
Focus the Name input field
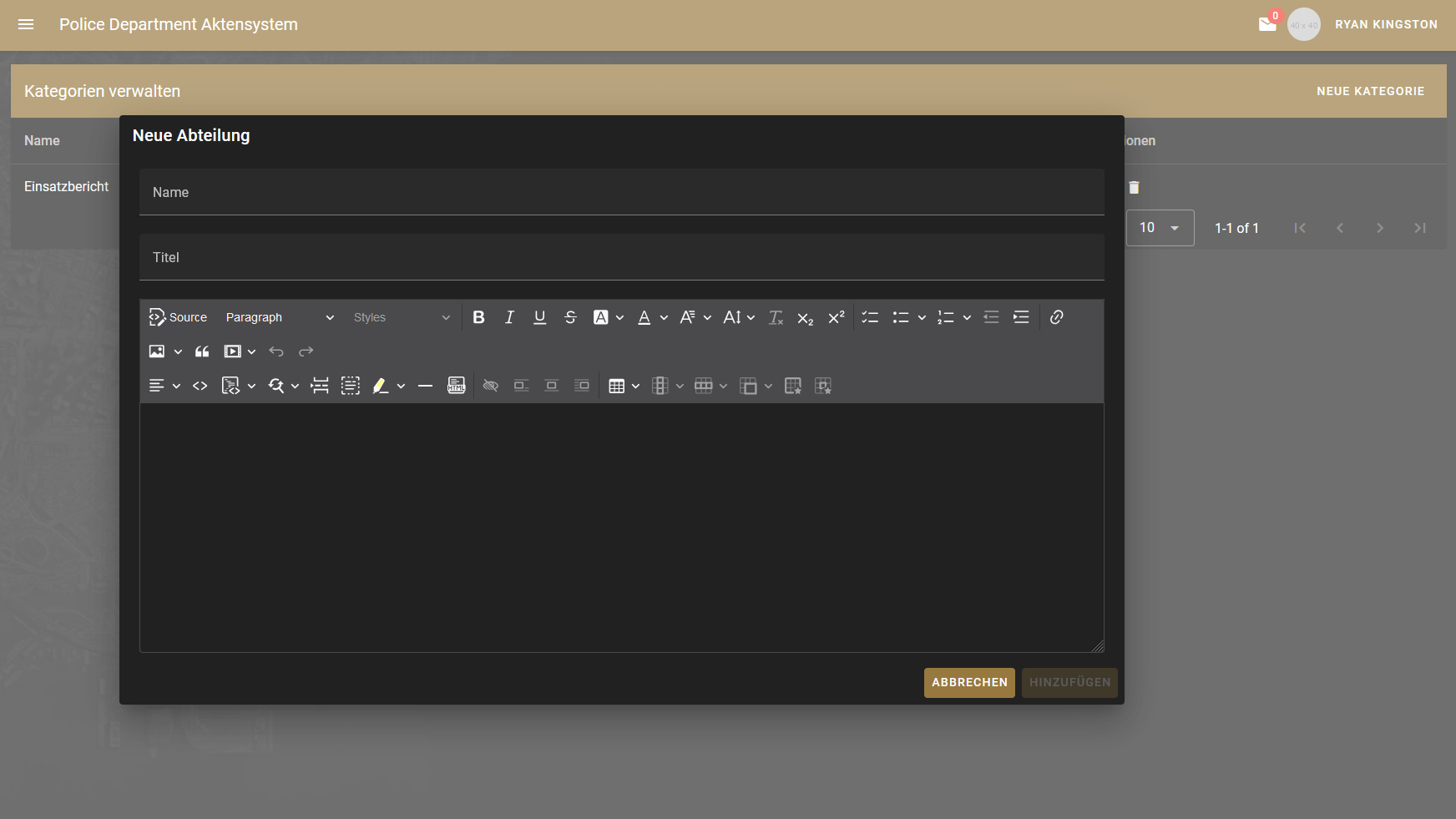(622, 192)
